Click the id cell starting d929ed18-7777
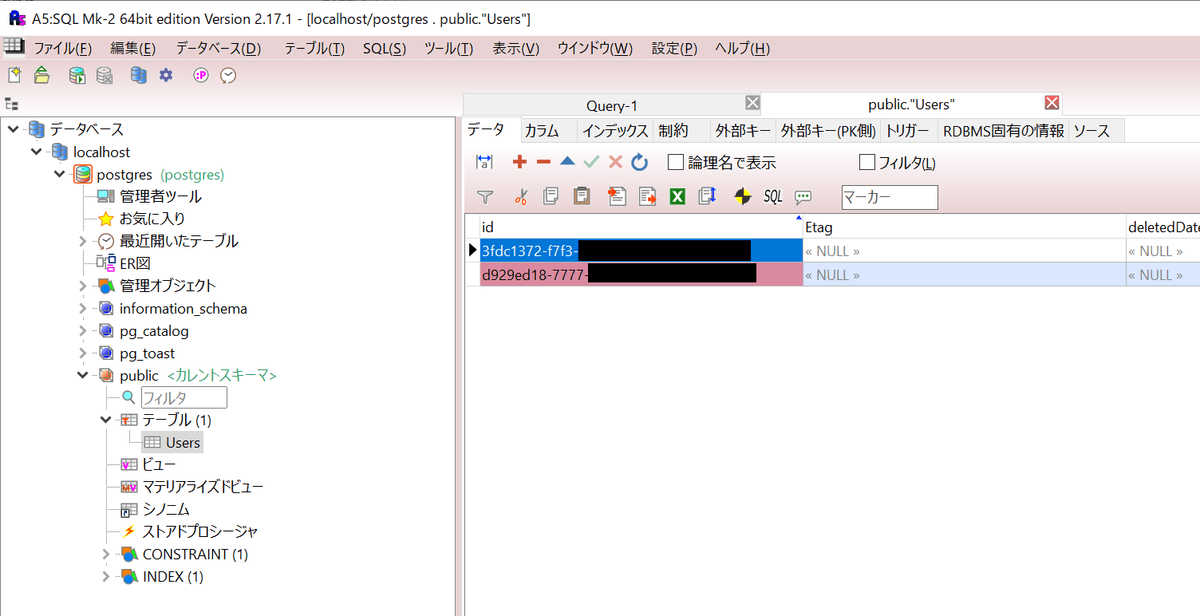Screen dimensions: 1200x616 point(641,275)
